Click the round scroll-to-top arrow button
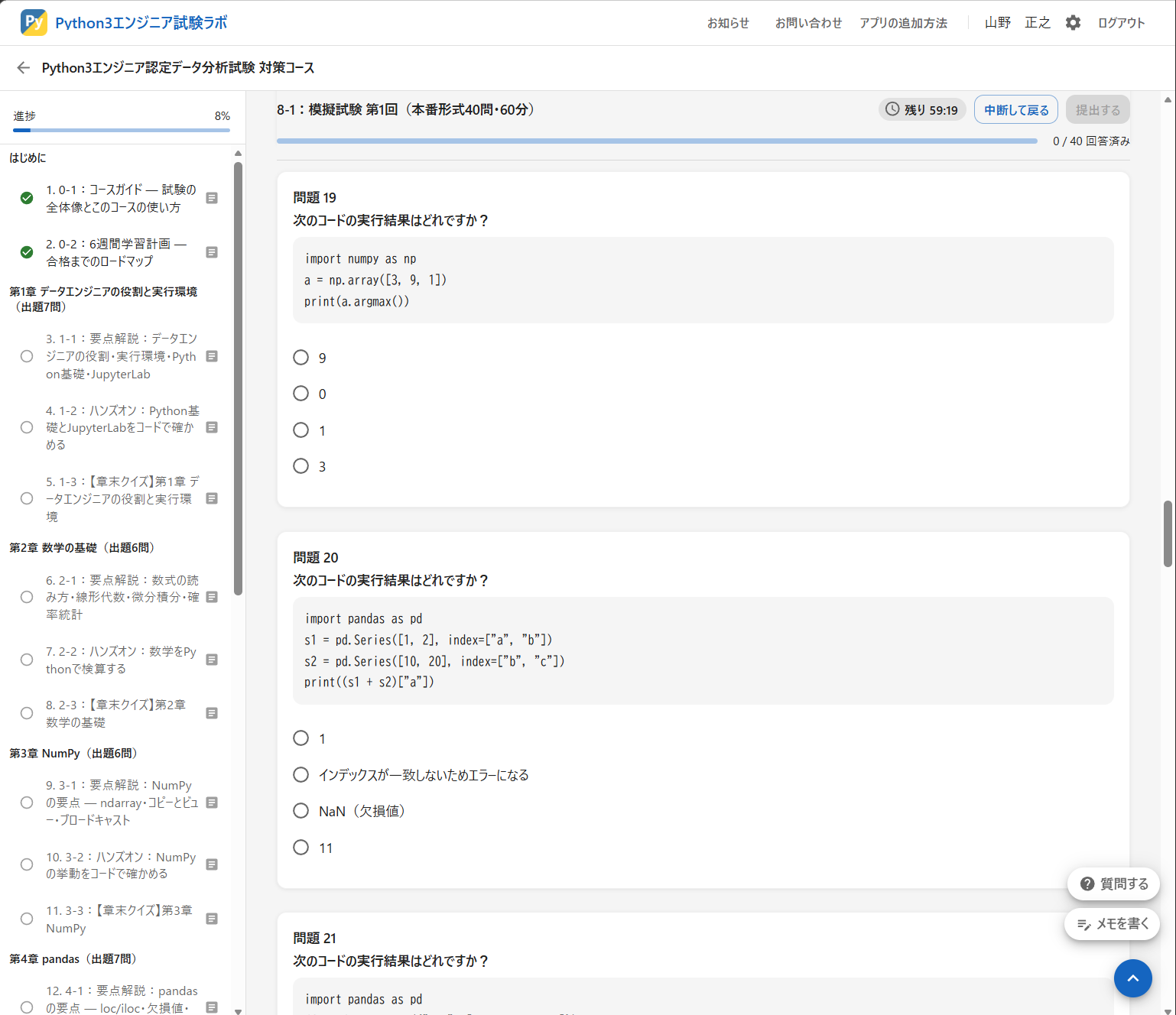The width and height of the screenshot is (1176, 1015). click(1133, 978)
